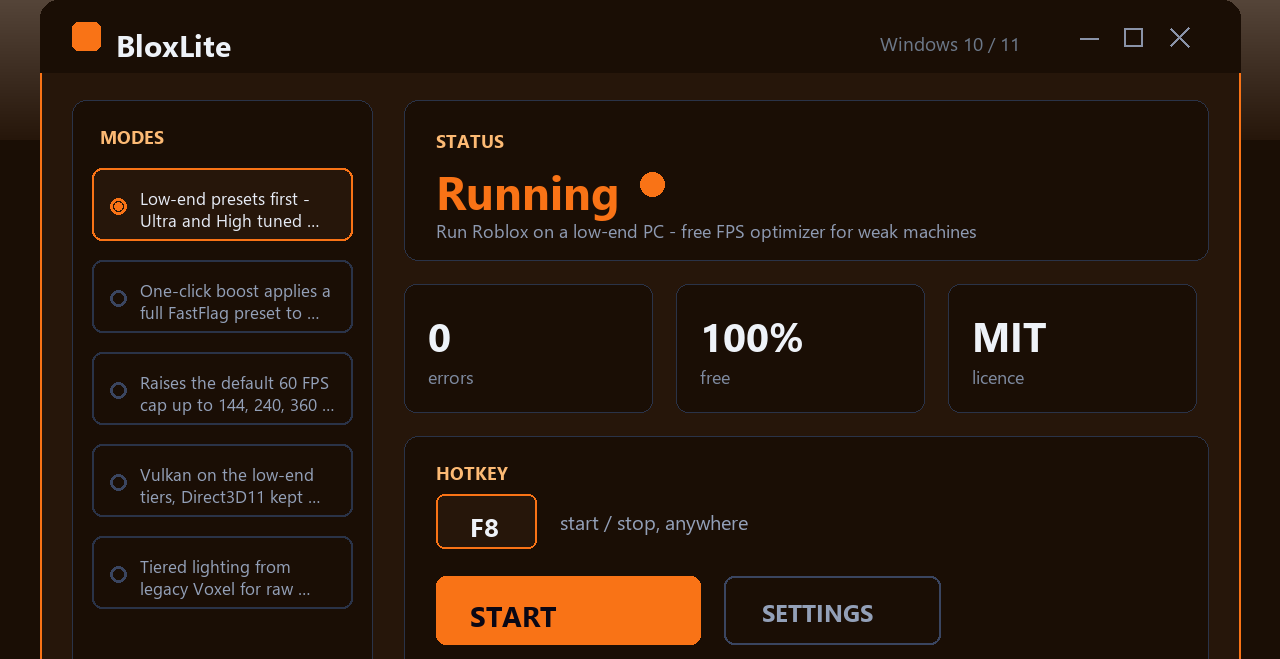
Task: Open SETTINGS
Action: (832, 610)
